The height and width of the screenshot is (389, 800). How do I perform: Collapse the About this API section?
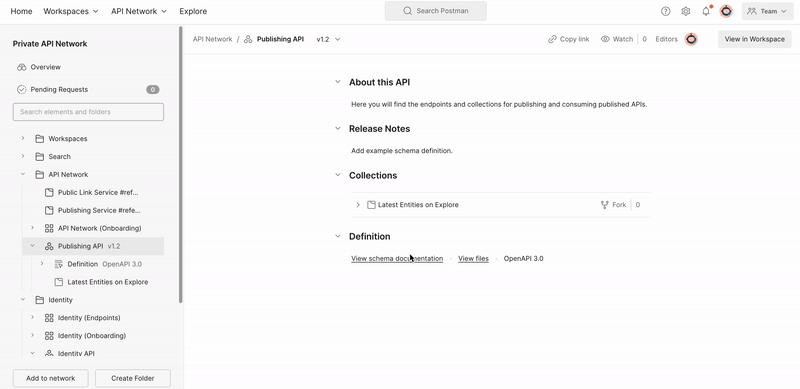(x=337, y=82)
